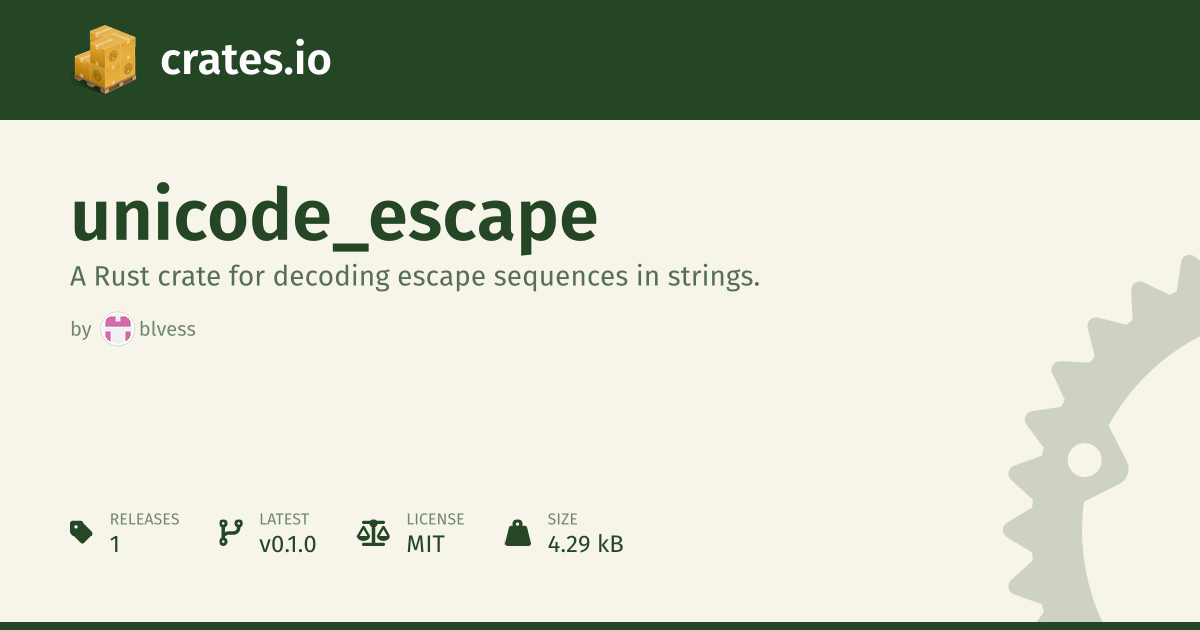Click the git branch icon beside LATEST
The width and height of the screenshot is (1200, 630).
point(230,532)
